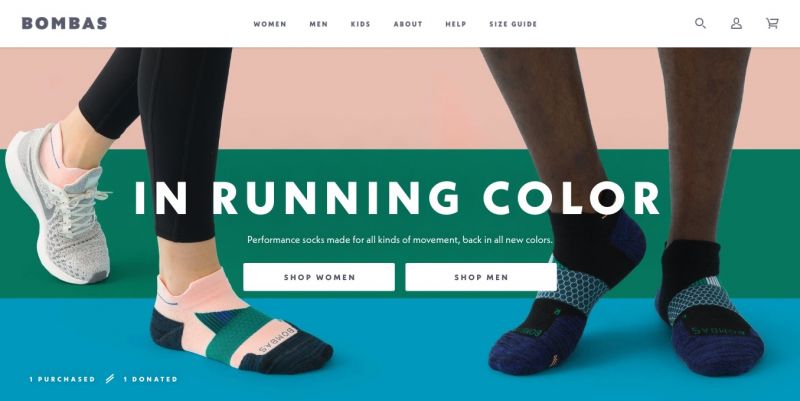The image size is (800, 401).
Task: Open the Help link
Action: pos(456,24)
